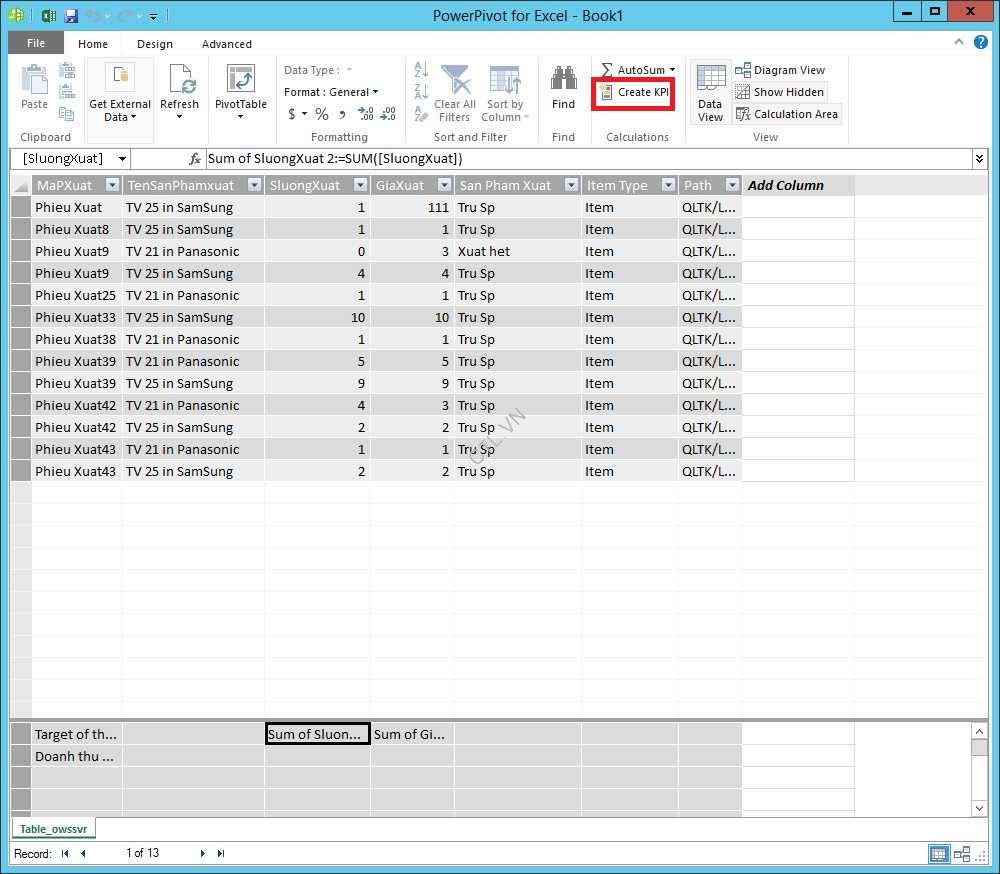
Task: Click Get External Data icon
Action: click(120, 78)
